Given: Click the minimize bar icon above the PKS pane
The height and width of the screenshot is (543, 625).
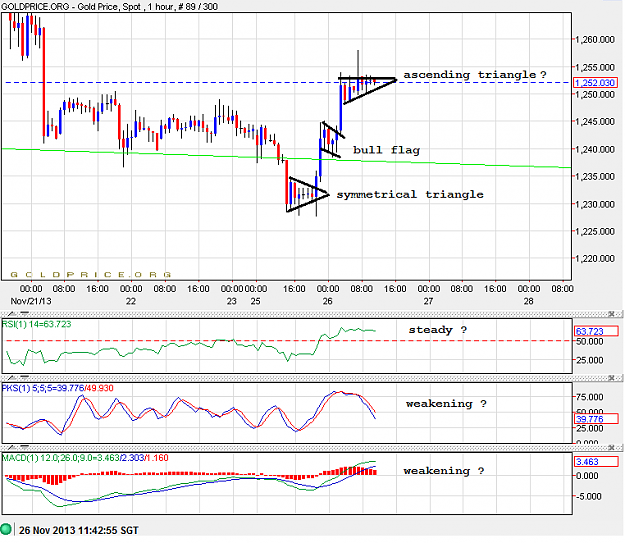Looking at the screenshot, I should point(24,377).
